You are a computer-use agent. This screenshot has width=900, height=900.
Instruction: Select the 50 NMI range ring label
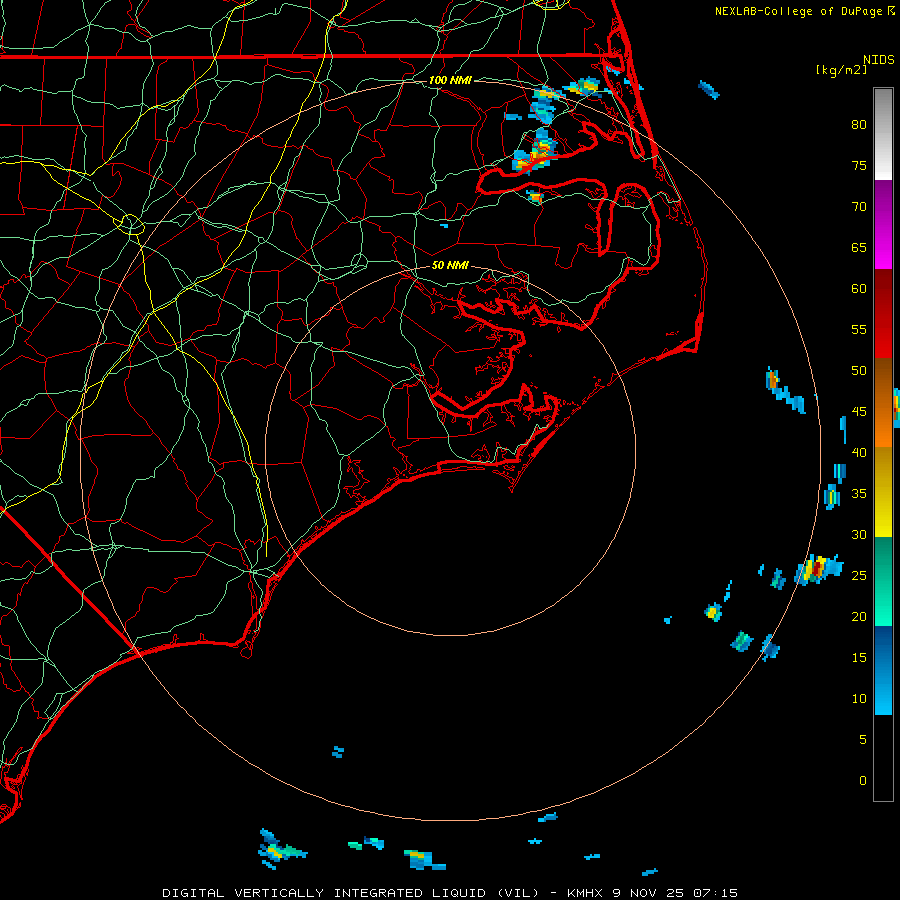tap(450, 265)
